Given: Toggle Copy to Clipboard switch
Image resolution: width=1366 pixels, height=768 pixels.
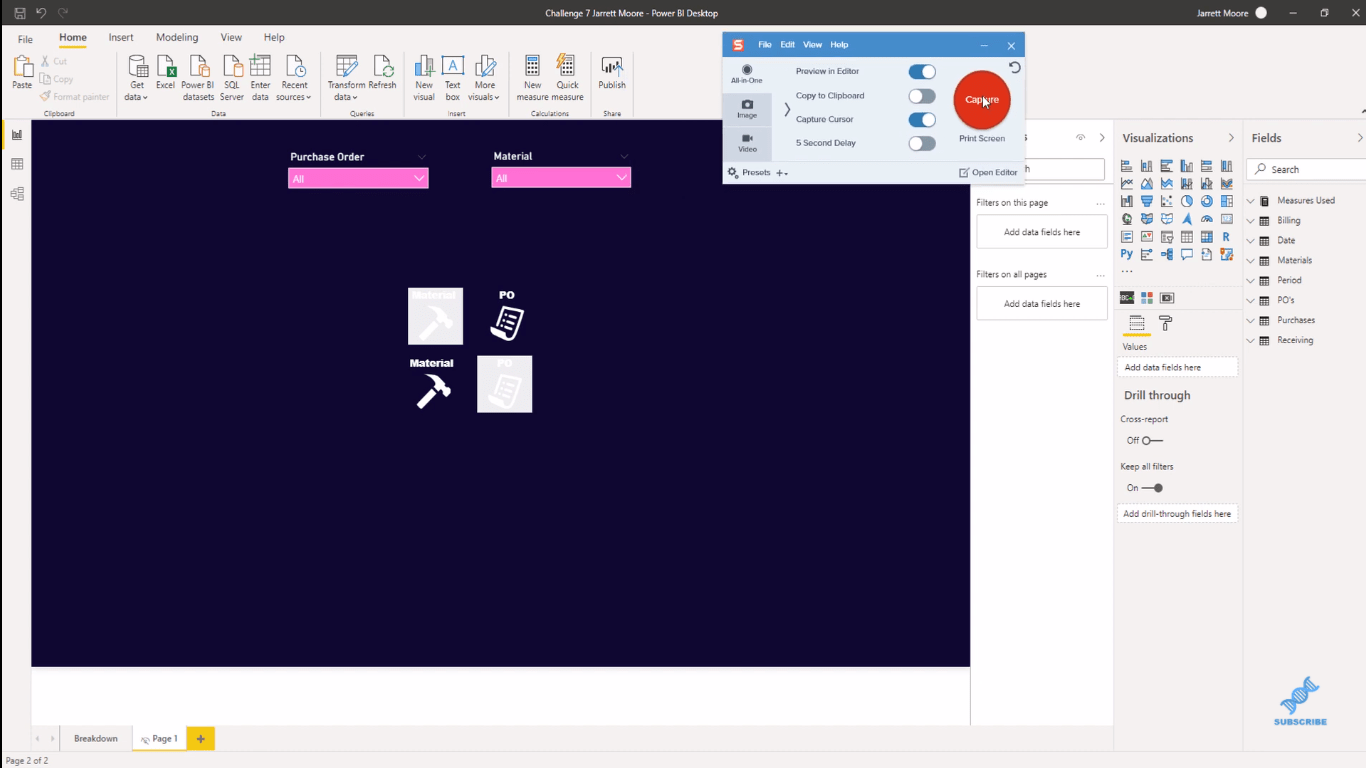Looking at the screenshot, I should click(922, 96).
